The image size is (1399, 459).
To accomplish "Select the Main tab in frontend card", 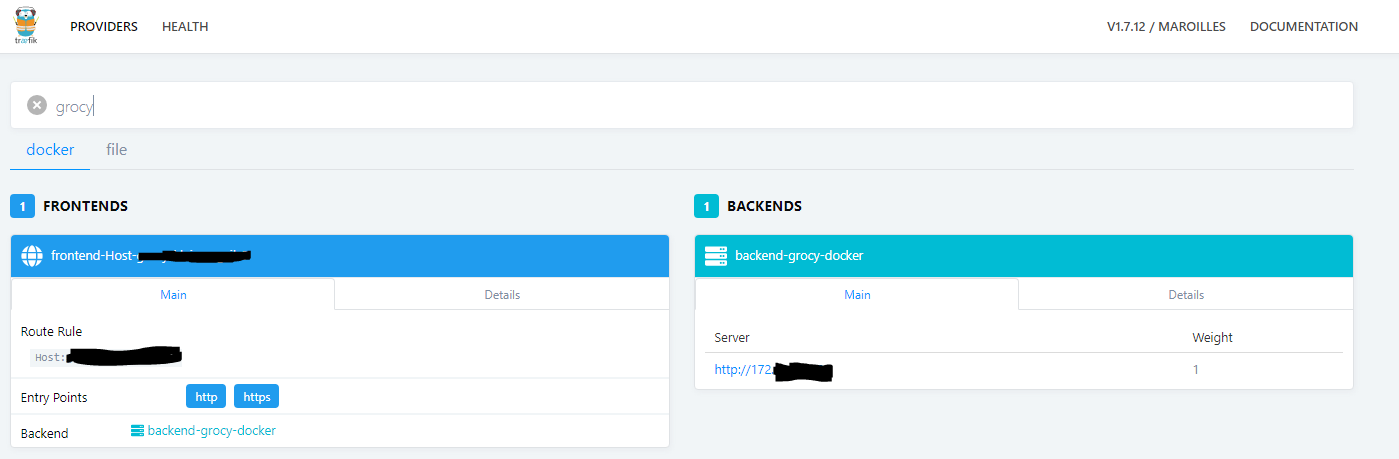I will pos(173,294).
